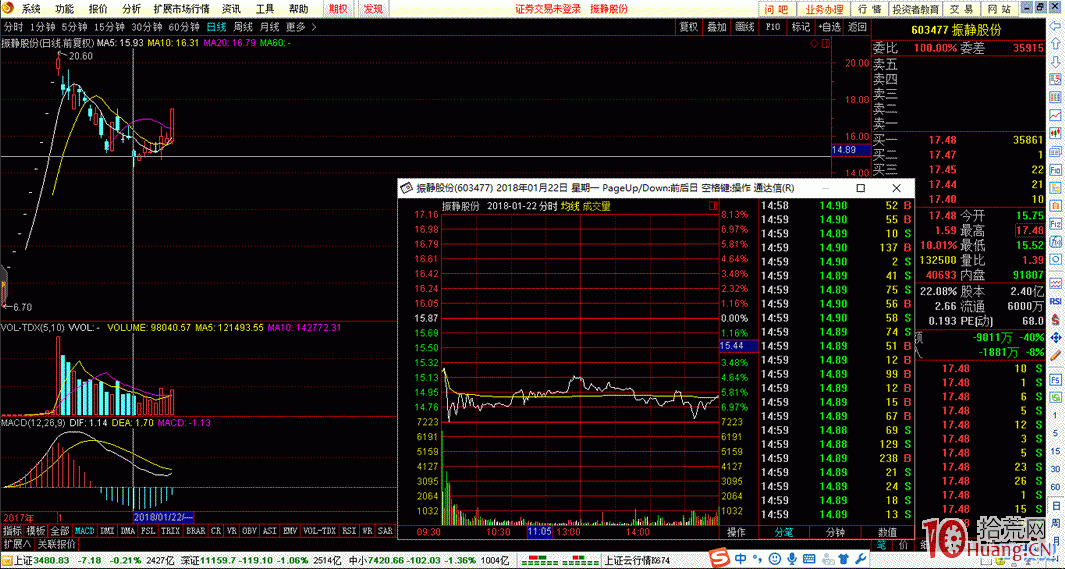Click the 2018/01/22 date marker on the K-line axis
This screenshot has height=569, width=1065.
coord(163,517)
